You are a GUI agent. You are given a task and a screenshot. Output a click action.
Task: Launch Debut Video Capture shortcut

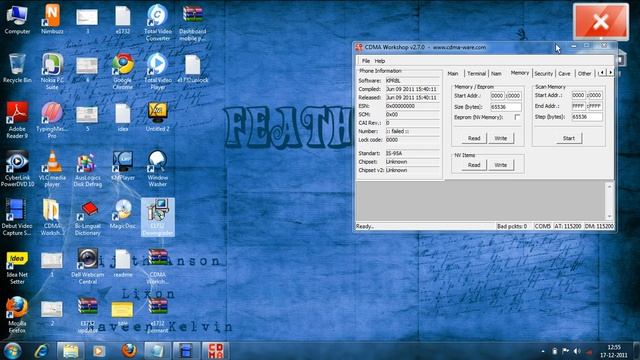17,218
